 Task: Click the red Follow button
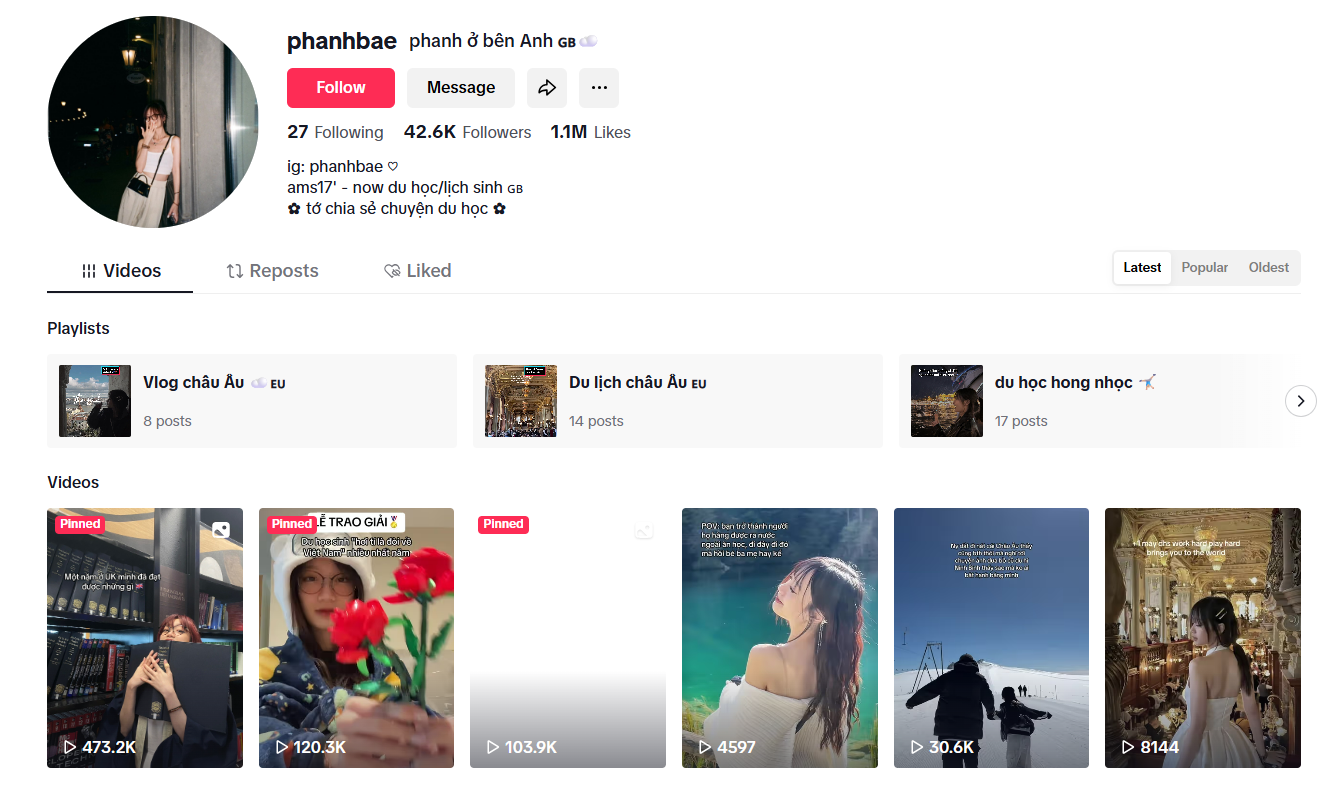point(341,88)
